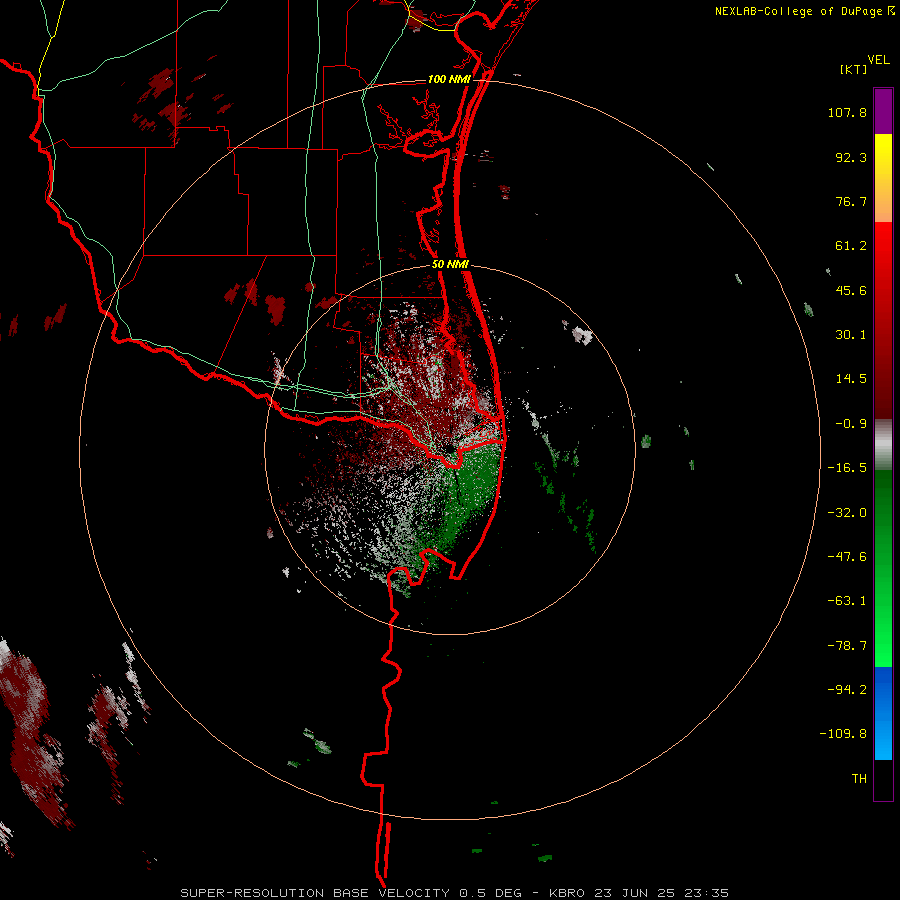Click the -109.8 legend value

[843, 734]
